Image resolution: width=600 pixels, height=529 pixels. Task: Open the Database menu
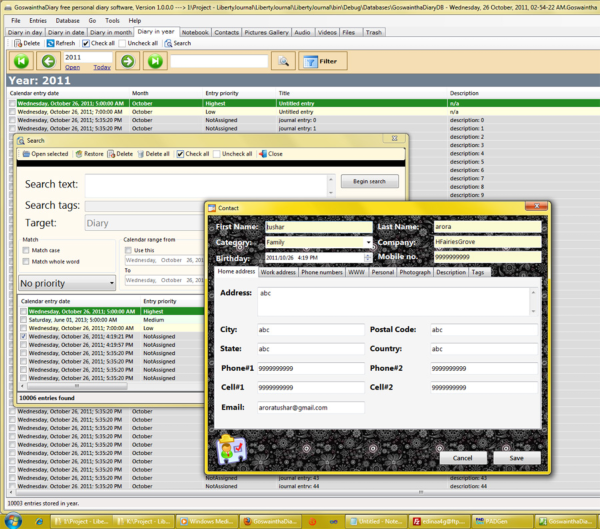coord(68,20)
